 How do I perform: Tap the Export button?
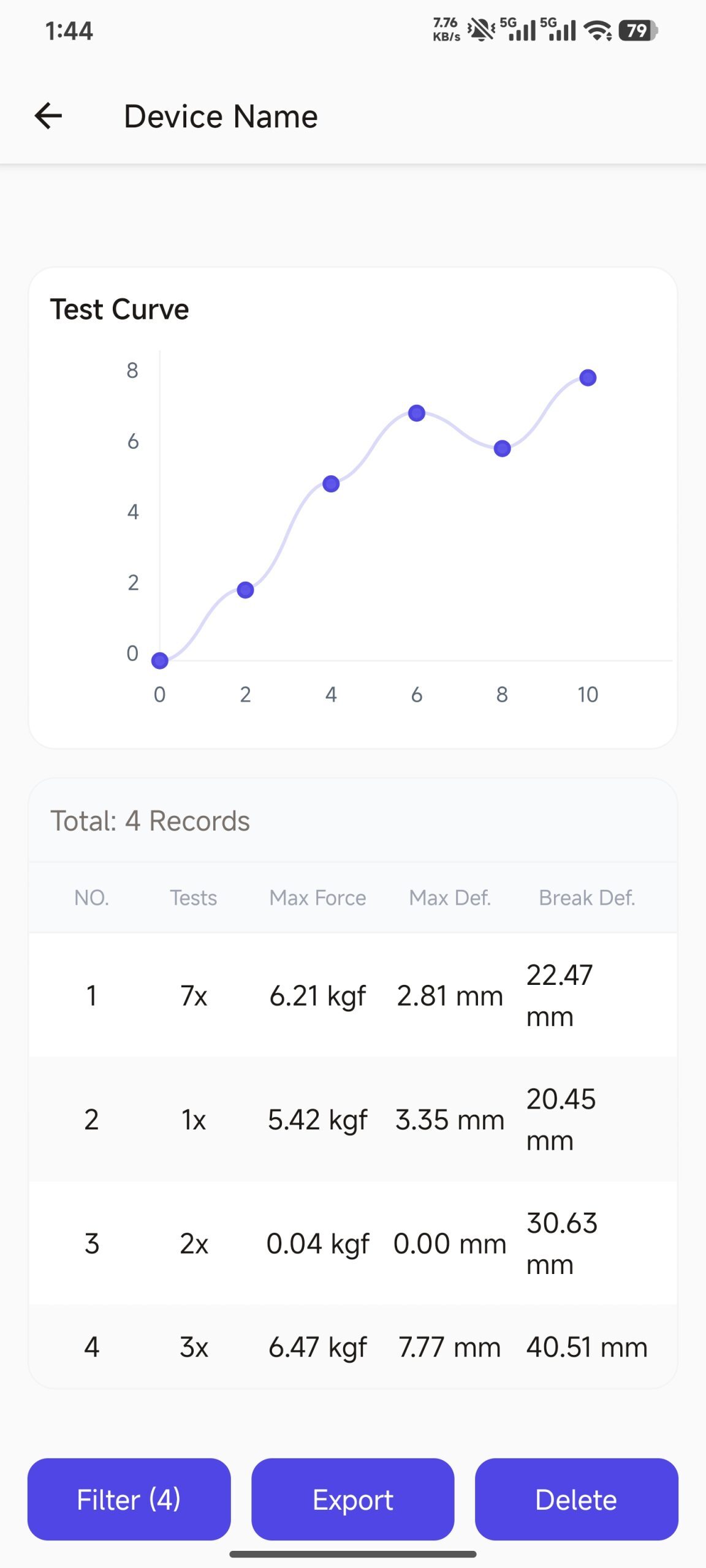353,1499
